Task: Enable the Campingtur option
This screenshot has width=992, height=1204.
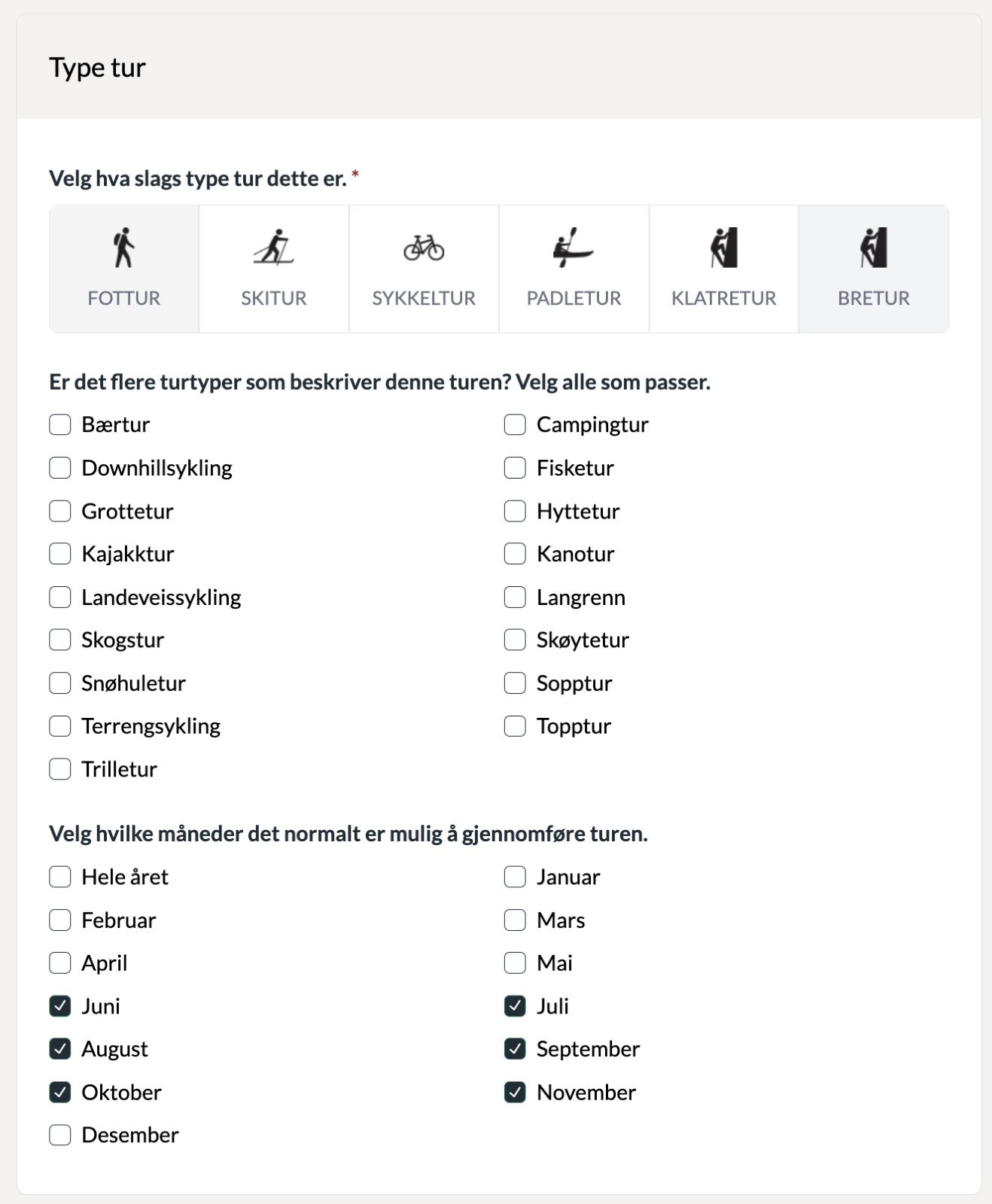Action: click(x=515, y=424)
